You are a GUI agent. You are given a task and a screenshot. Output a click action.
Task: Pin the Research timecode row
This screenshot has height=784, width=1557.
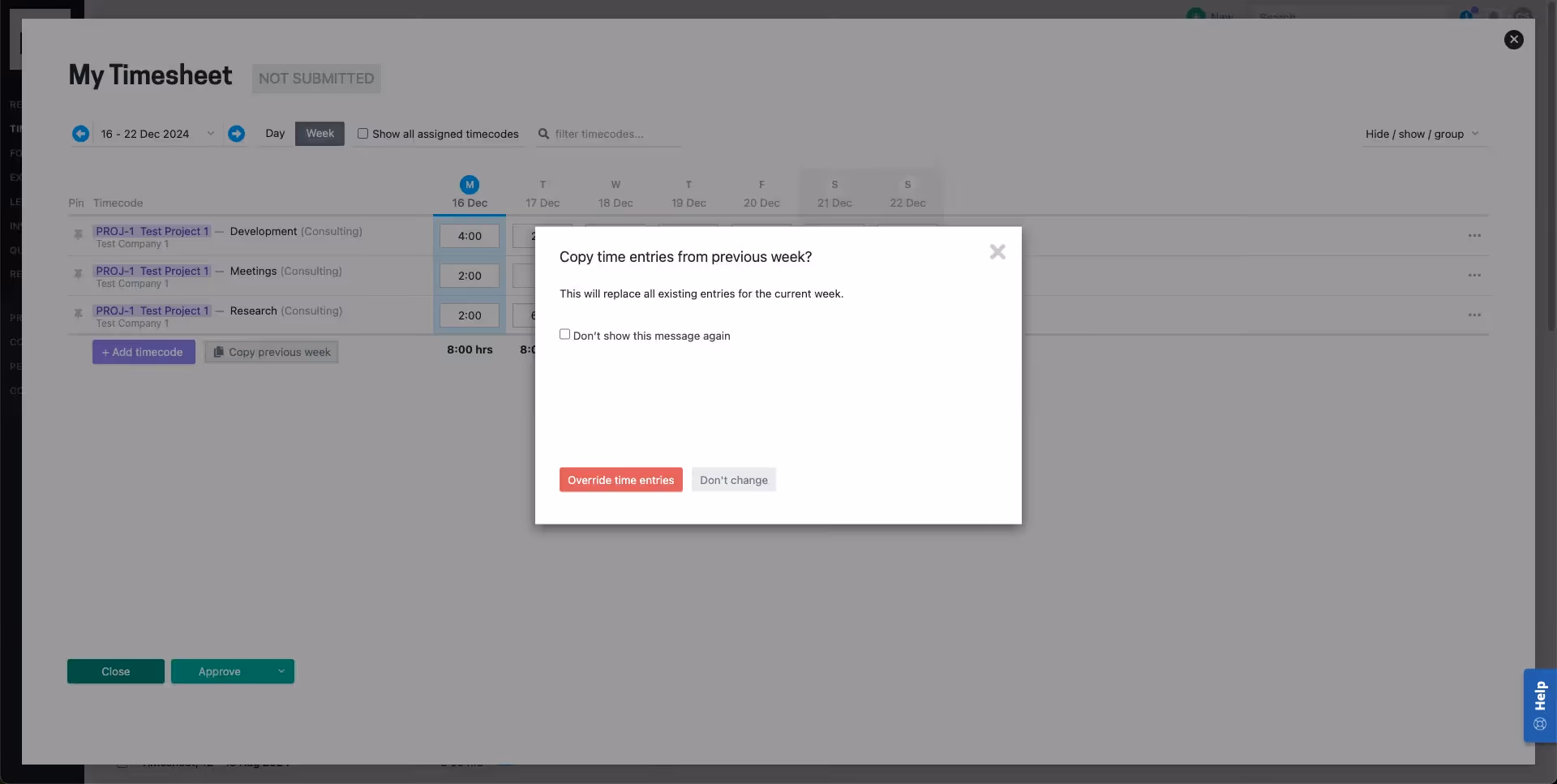pyautogui.click(x=78, y=315)
